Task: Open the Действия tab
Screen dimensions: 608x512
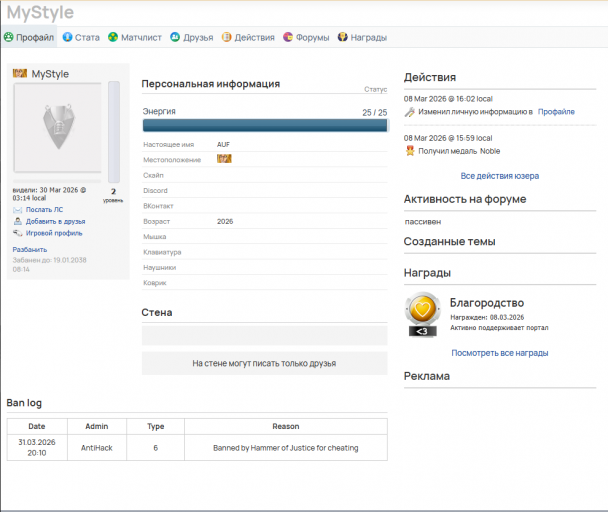Action: [248, 37]
